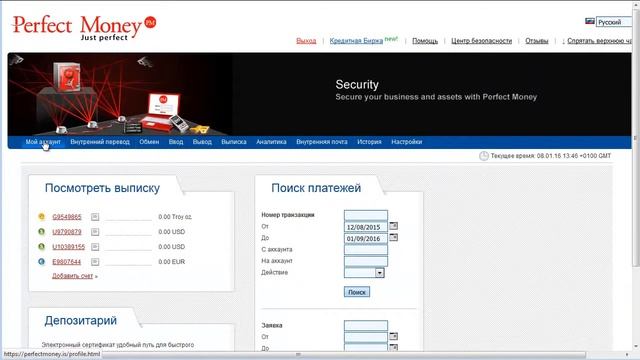Open Внутренняя почта menu item

(322, 142)
